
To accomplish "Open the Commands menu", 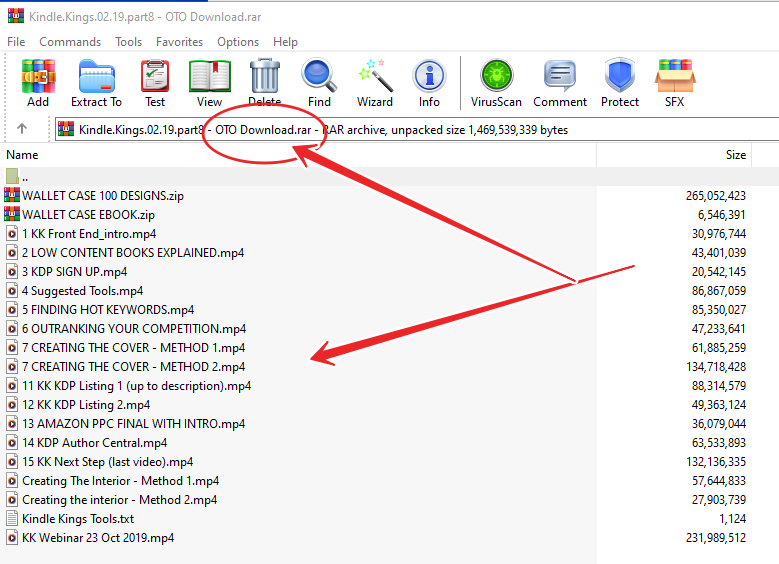I will (70, 42).
